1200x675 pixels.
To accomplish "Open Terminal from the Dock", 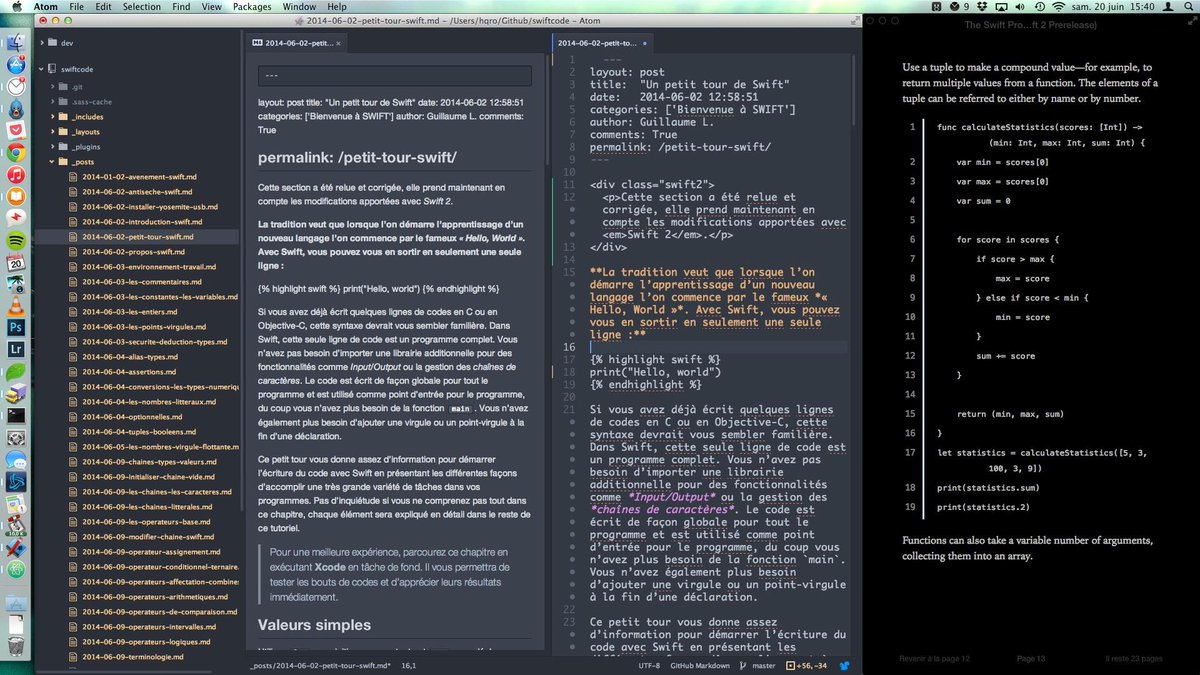I will coord(17,415).
